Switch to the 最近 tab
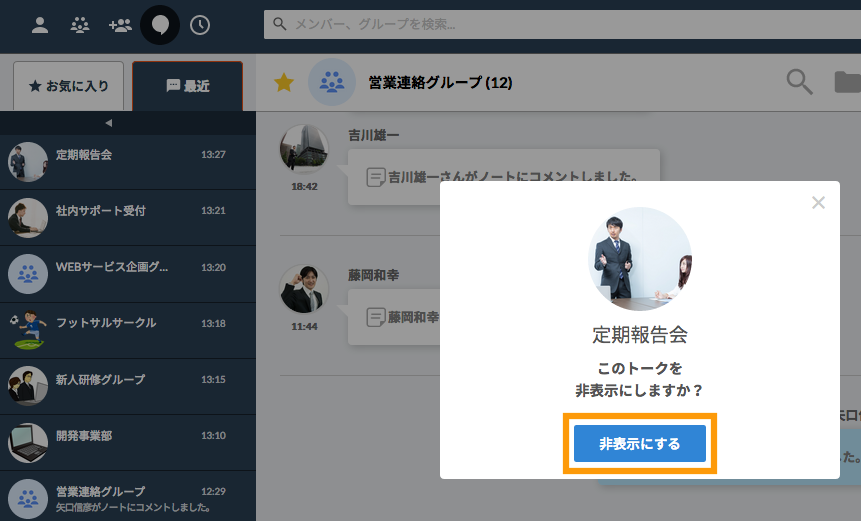861x521 pixels. (187, 86)
